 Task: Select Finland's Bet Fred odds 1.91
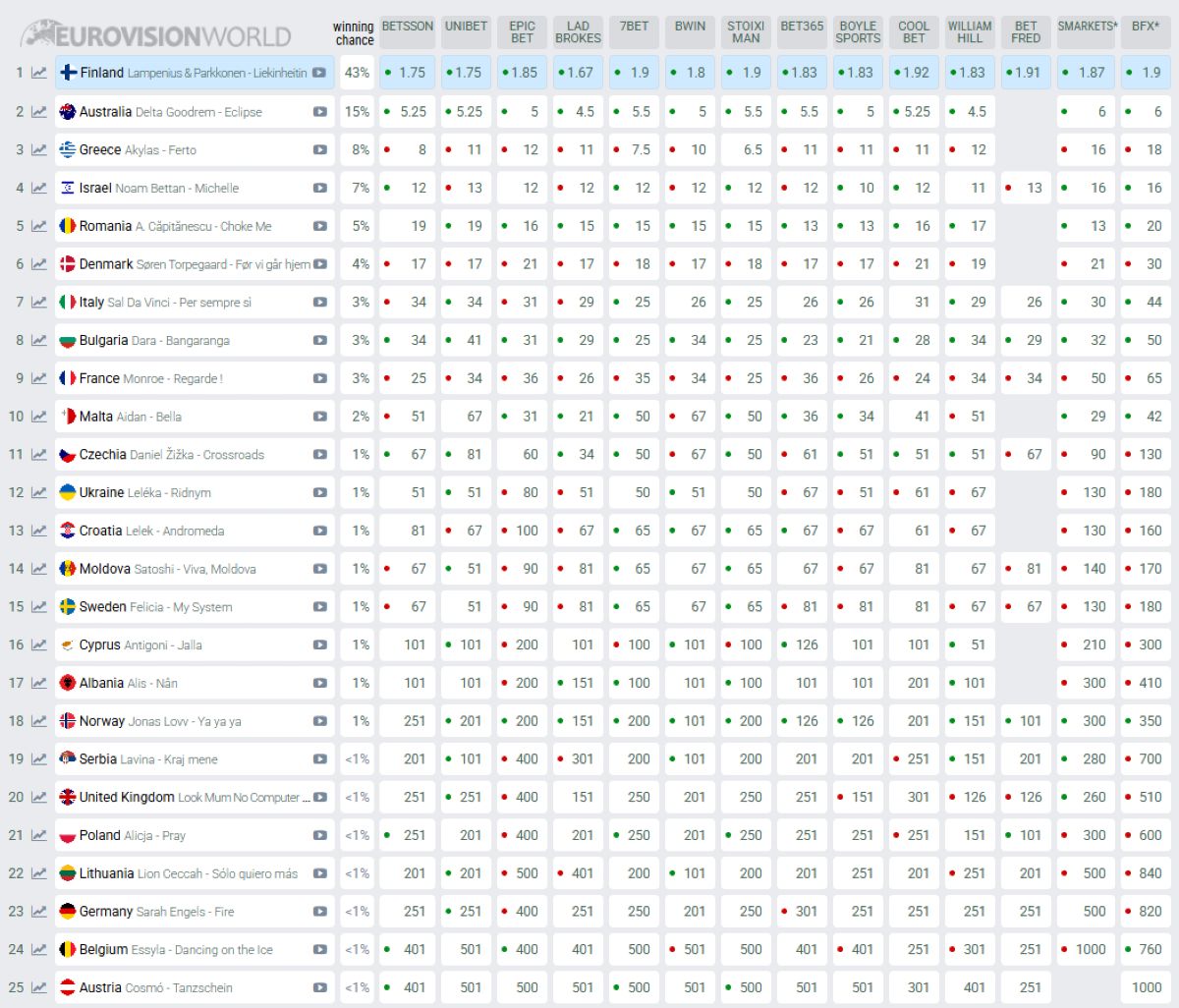click(x=1026, y=73)
